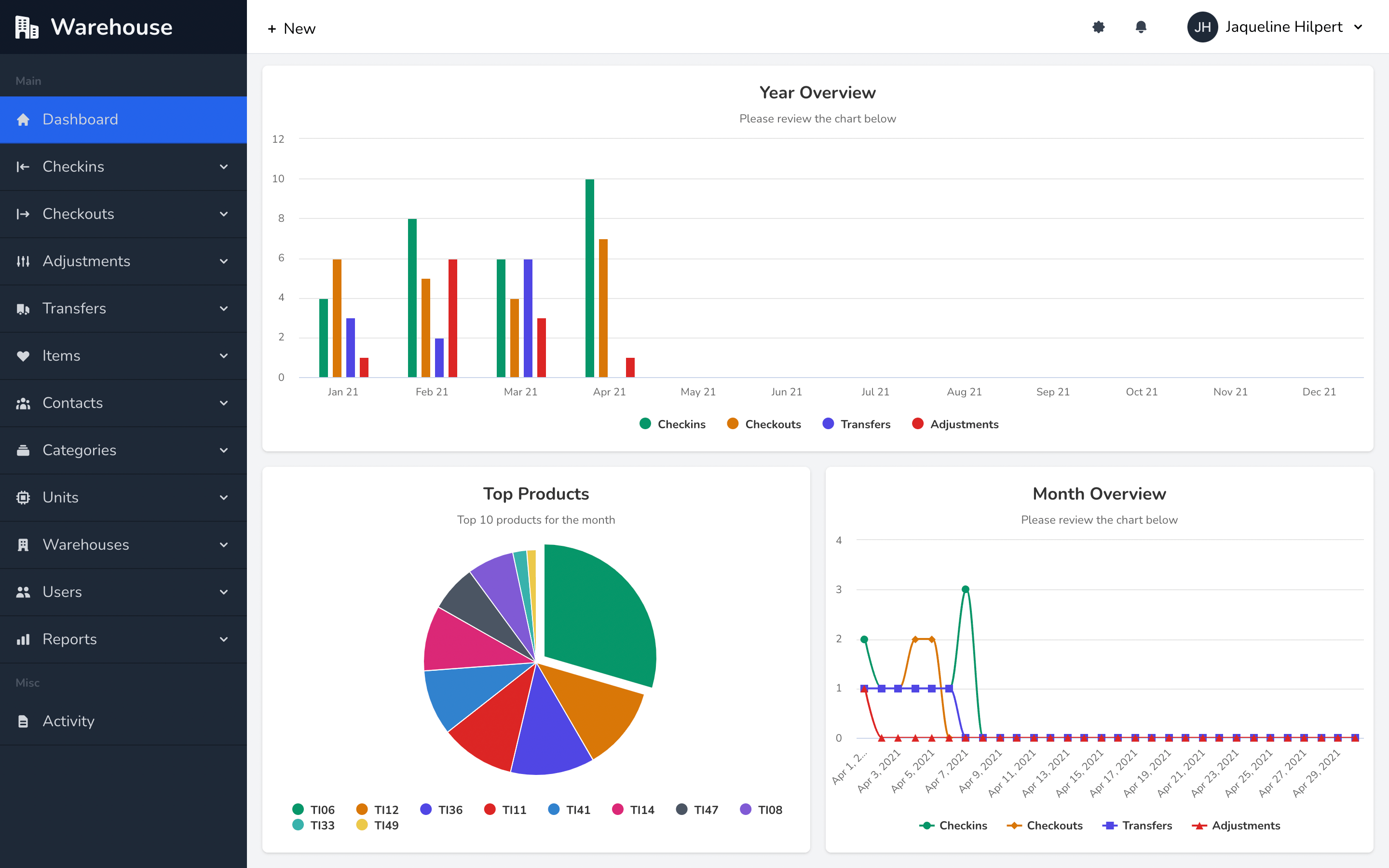
Task: Toggle TI06 in the Top Products legend
Action: [x=313, y=809]
